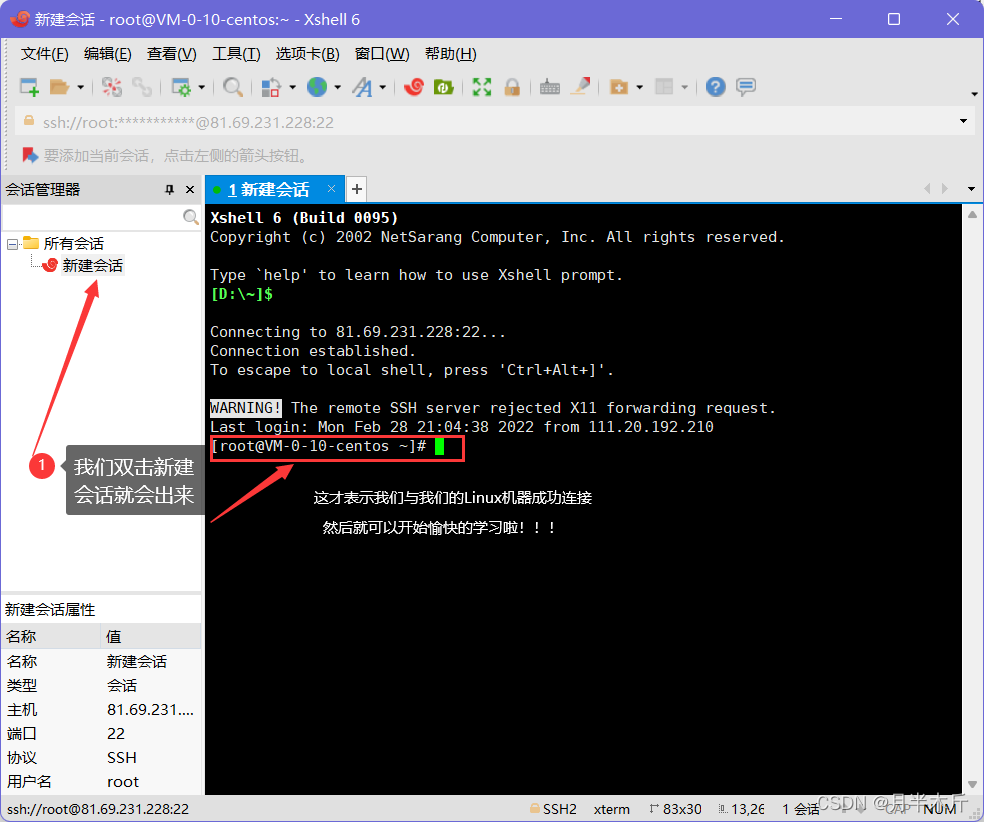This screenshot has height=822, width=984.
Task: Click the Reconnect link icon
Action: pos(142,87)
